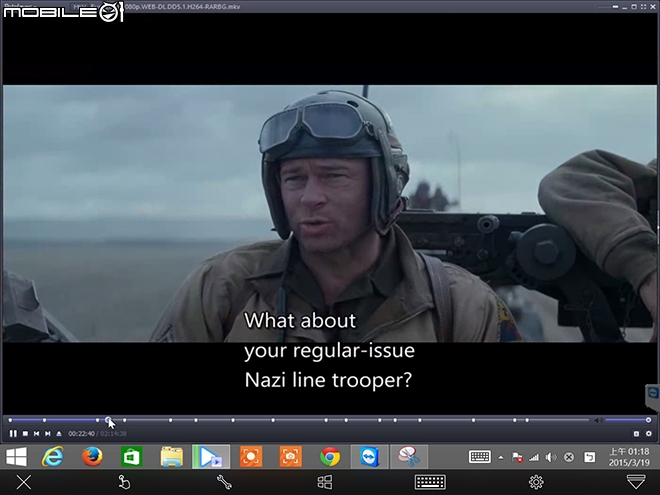
Task: Launch Google Chrome from taskbar
Action: (x=330, y=457)
